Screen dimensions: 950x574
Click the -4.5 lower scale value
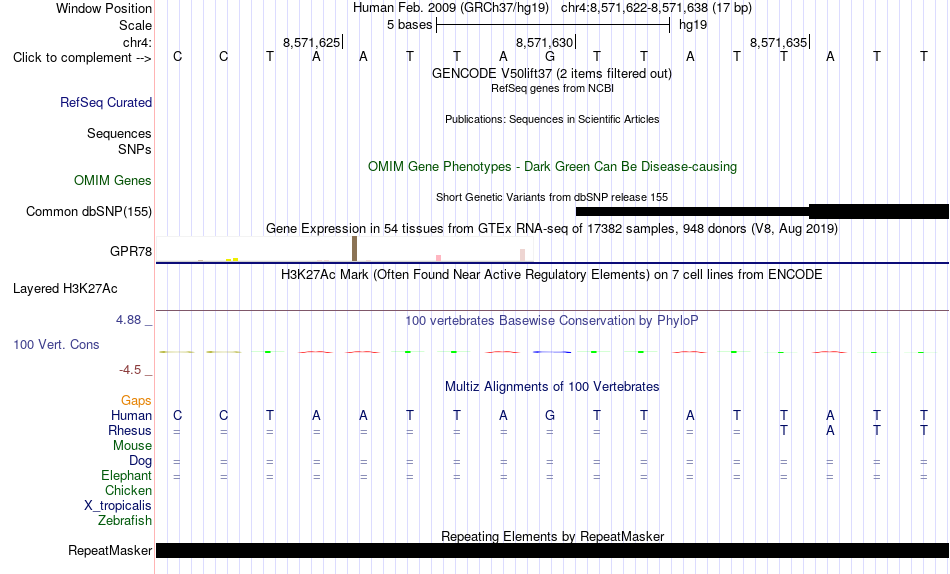(x=130, y=370)
